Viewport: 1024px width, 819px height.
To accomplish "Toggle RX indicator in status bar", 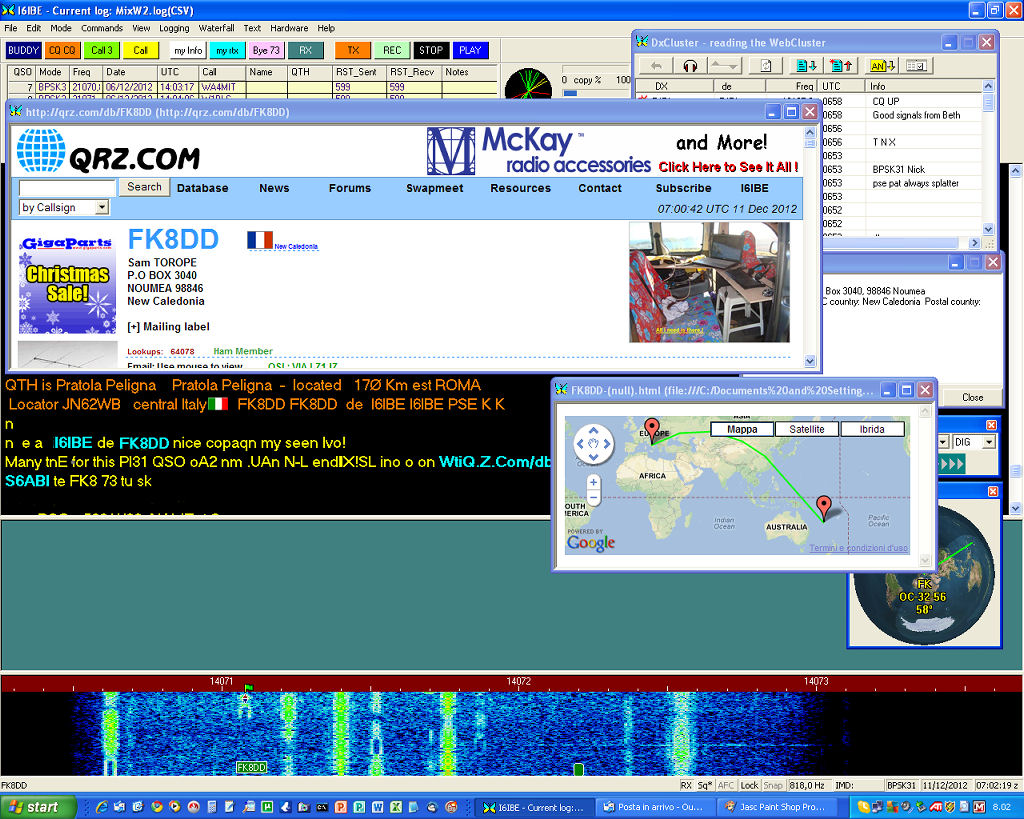I will (686, 786).
